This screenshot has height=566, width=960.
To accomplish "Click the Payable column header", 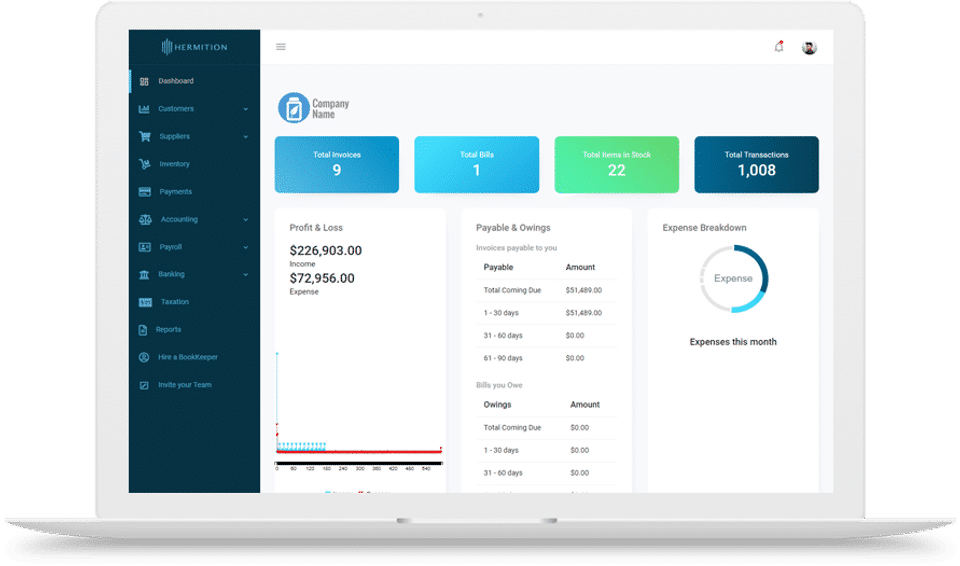I will click(x=498, y=268).
